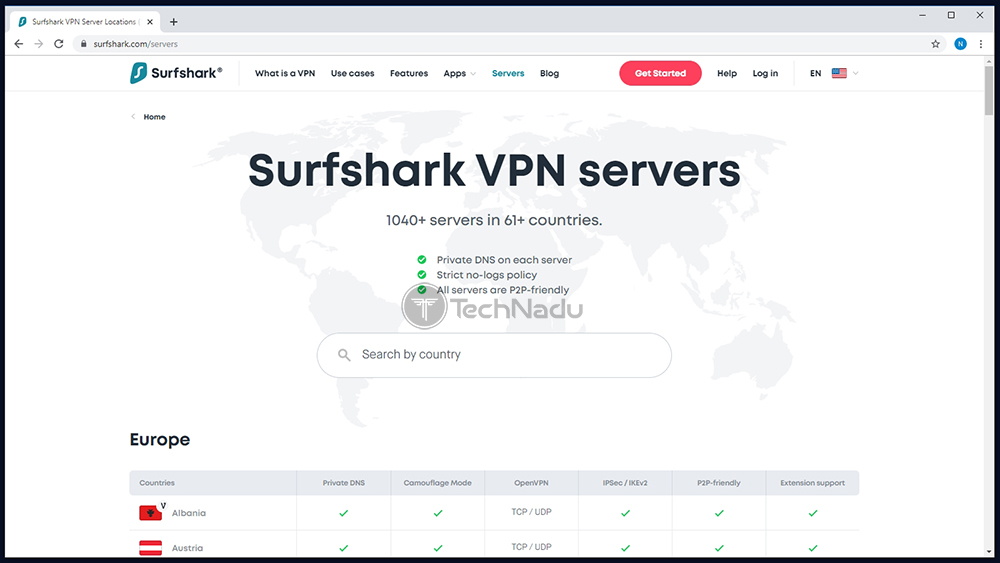This screenshot has width=1000, height=563.
Task: Click the Private DNS column header
Action: coord(344,483)
